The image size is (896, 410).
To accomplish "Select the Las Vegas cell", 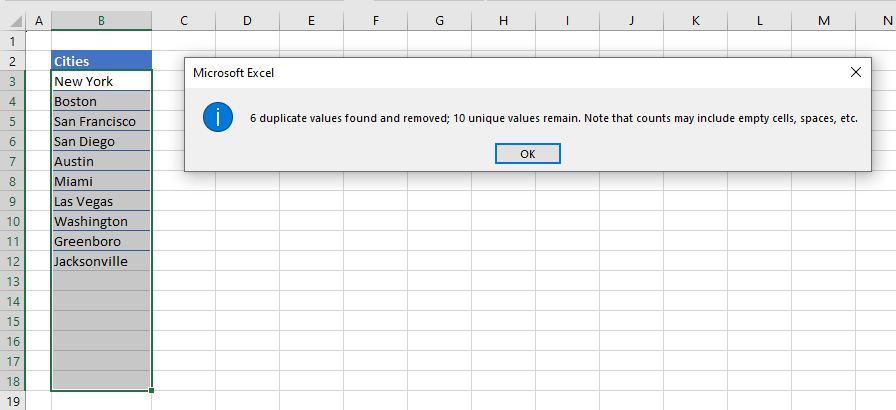I will click(x=101, y=201).
